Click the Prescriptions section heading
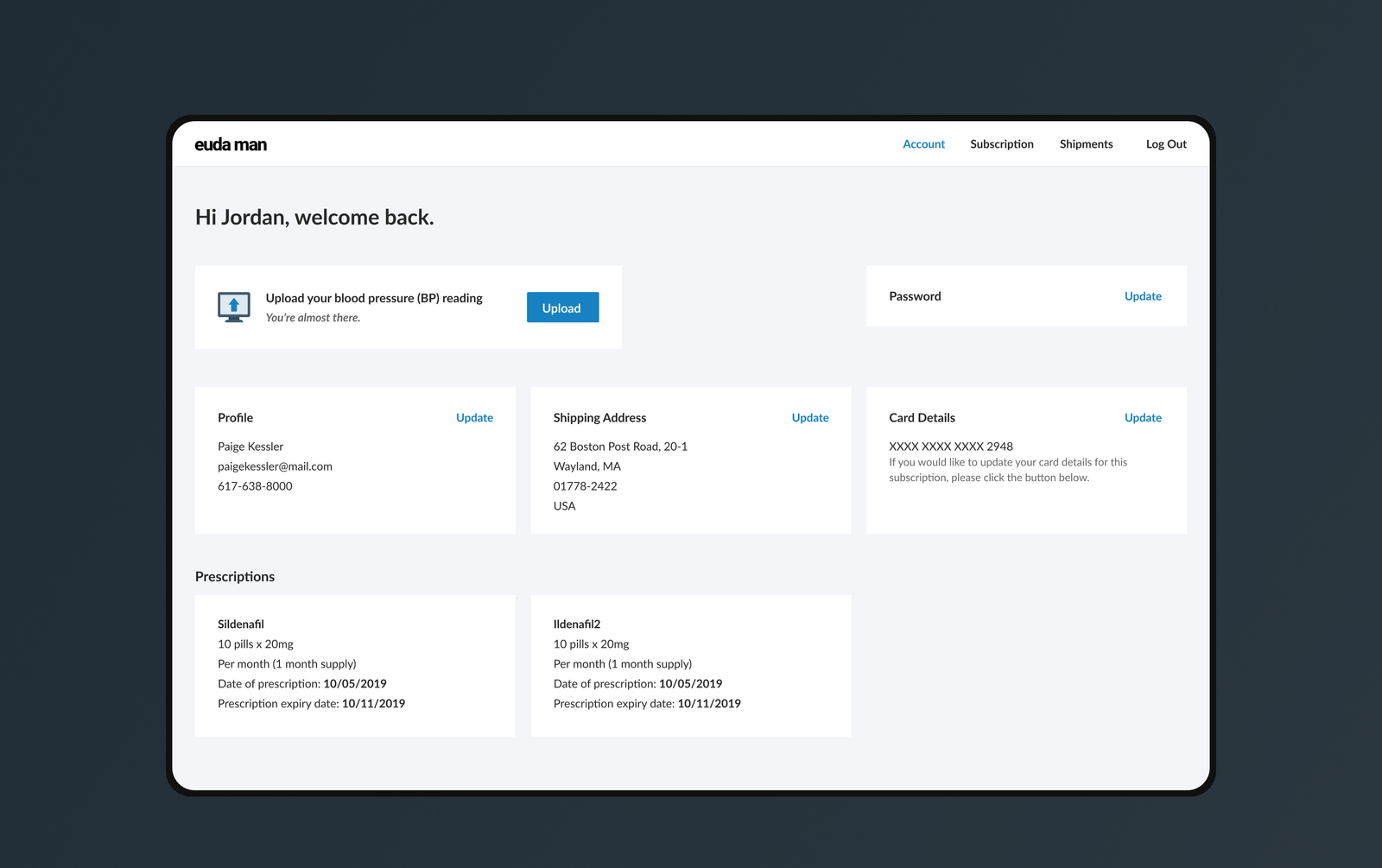This screenshot has width=1382, height=868. click(235, 577)
